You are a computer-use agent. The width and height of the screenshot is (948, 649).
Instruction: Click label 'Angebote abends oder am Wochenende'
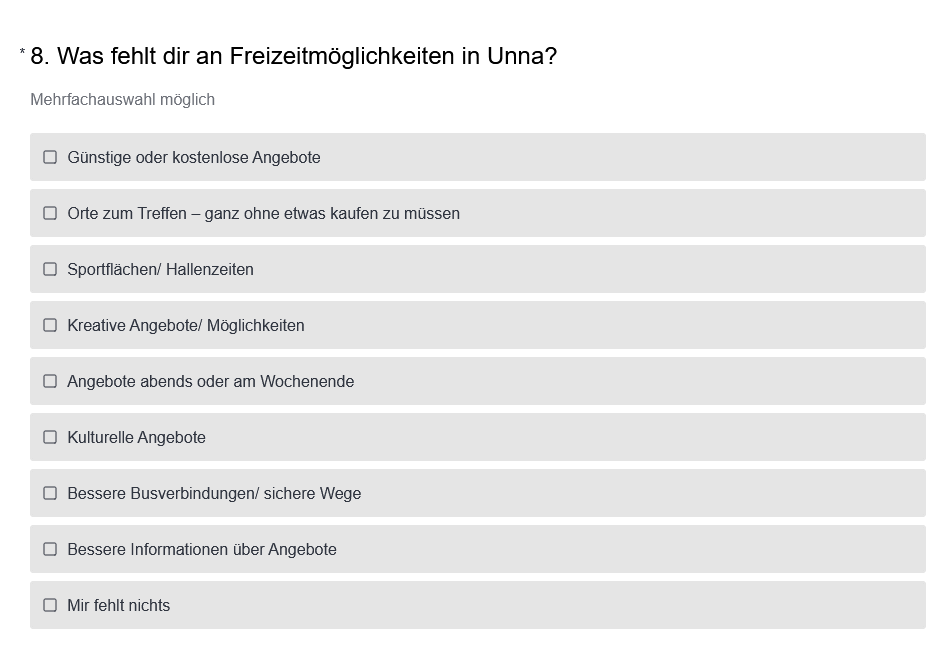point(210,382)
